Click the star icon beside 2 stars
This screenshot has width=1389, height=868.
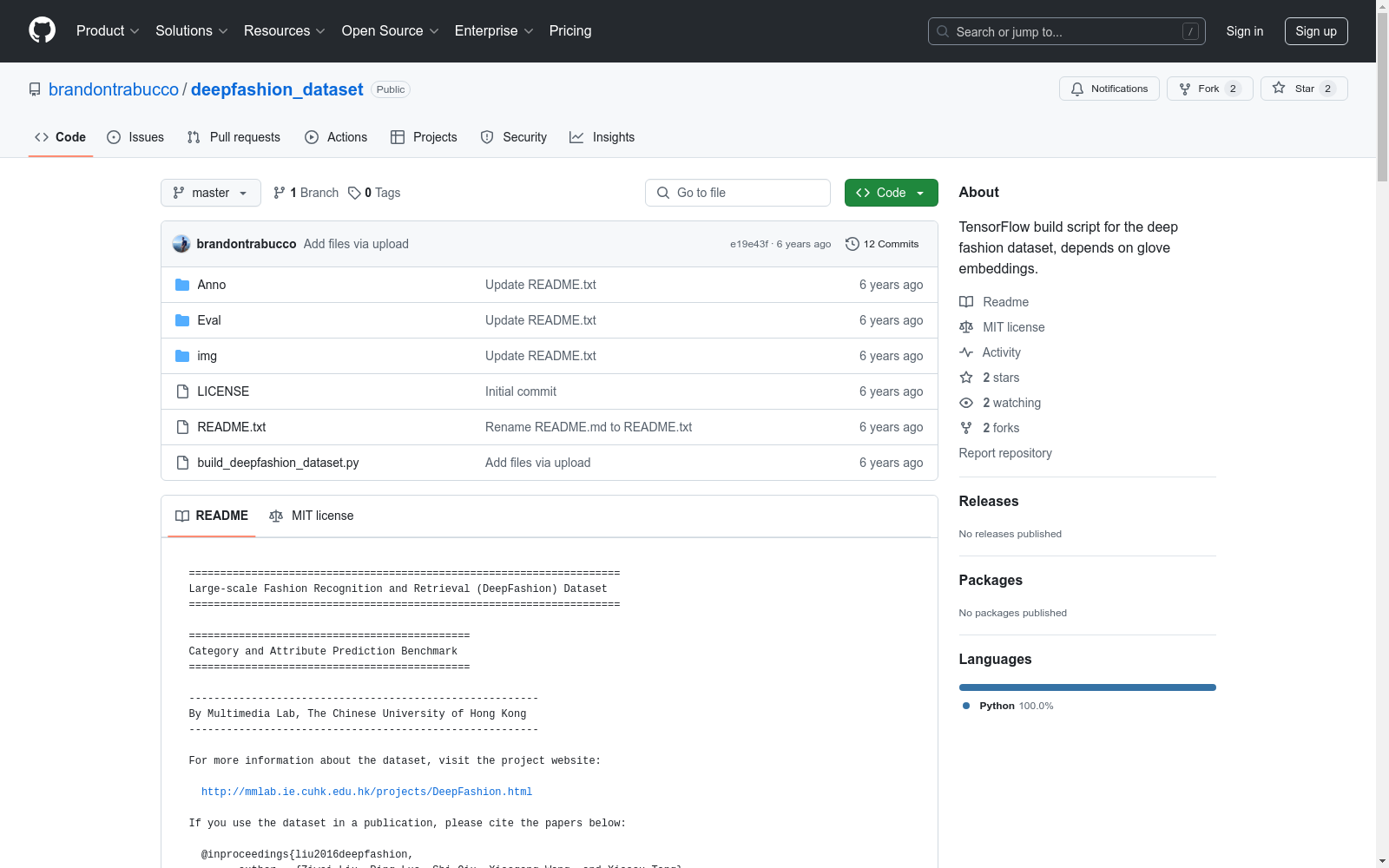tap(966, 378)
